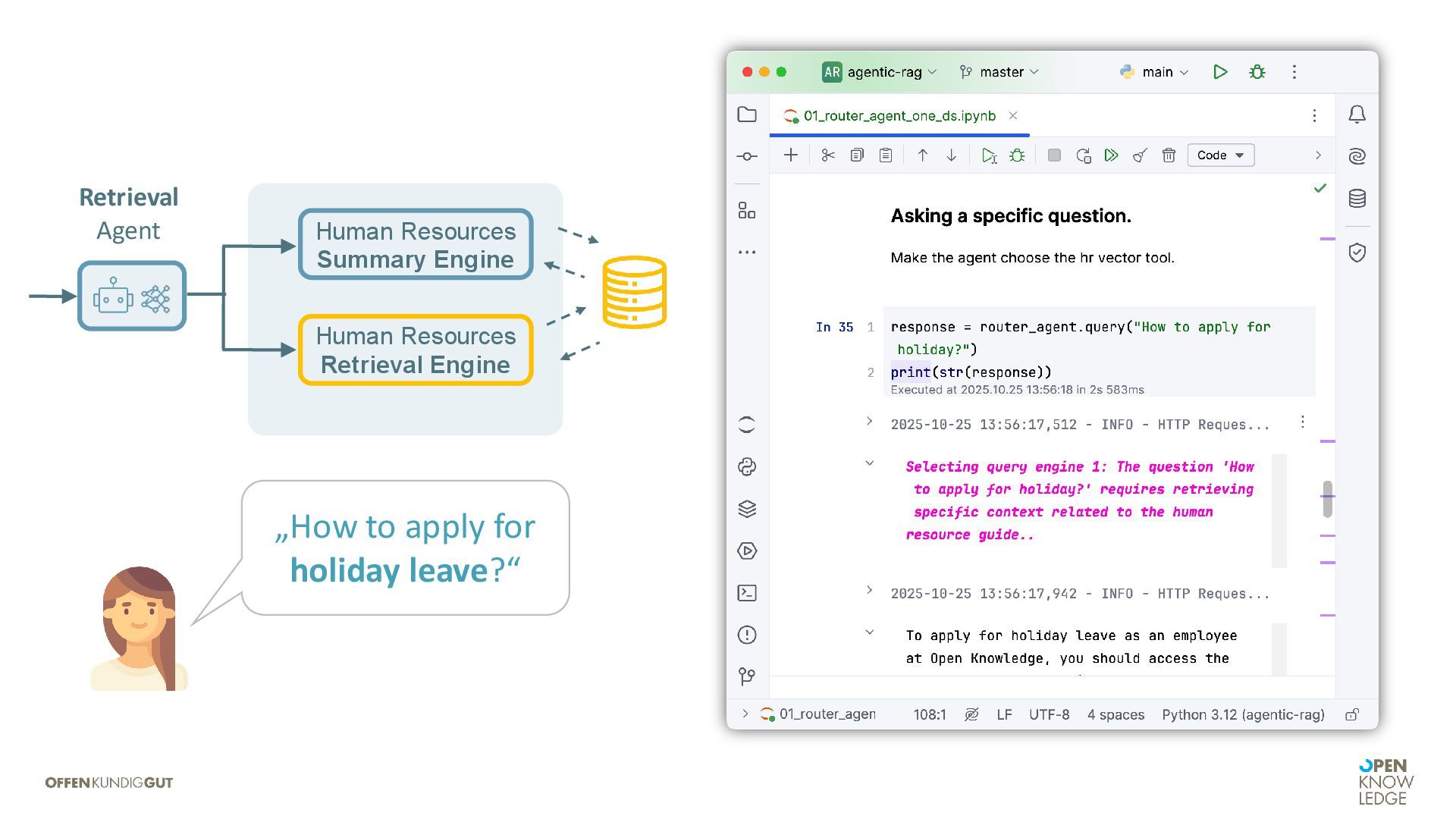Screen dimensions: 1456x819
Task: Open the Terminal tool window
Action: click(747, 593)
